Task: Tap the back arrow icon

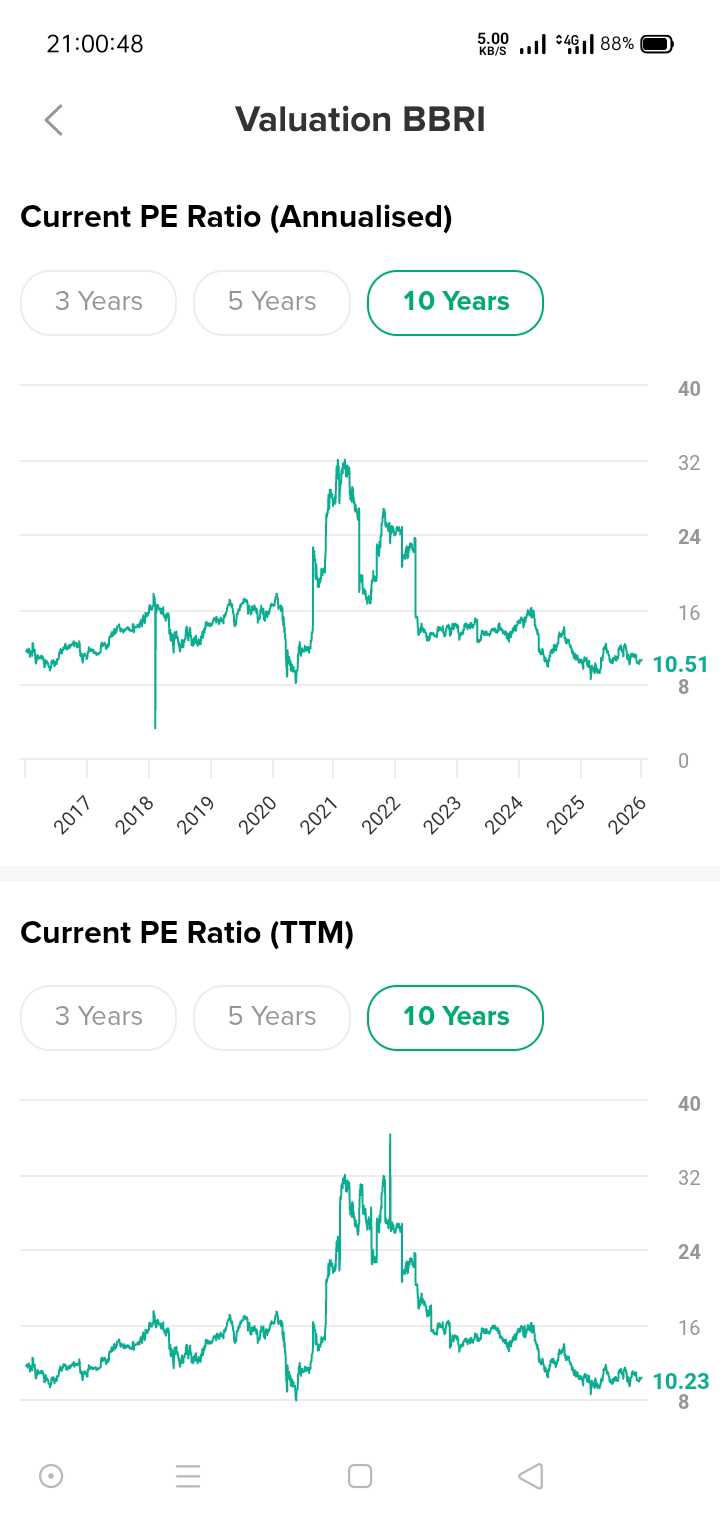Action: coord(54,120)
